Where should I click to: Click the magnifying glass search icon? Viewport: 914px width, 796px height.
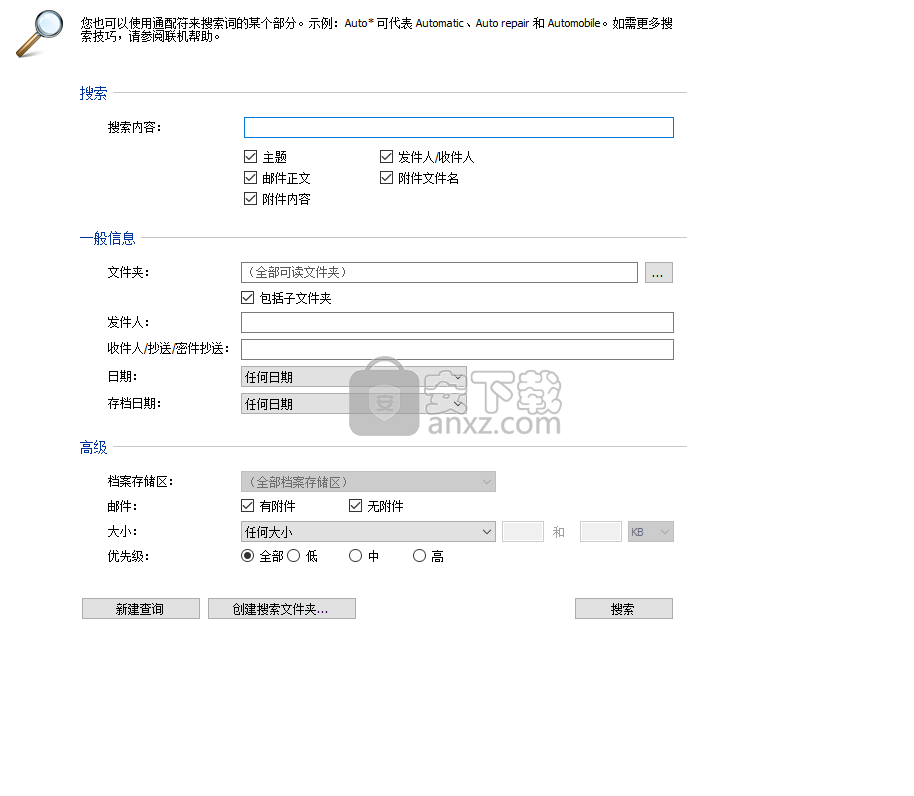click(39, 33)
